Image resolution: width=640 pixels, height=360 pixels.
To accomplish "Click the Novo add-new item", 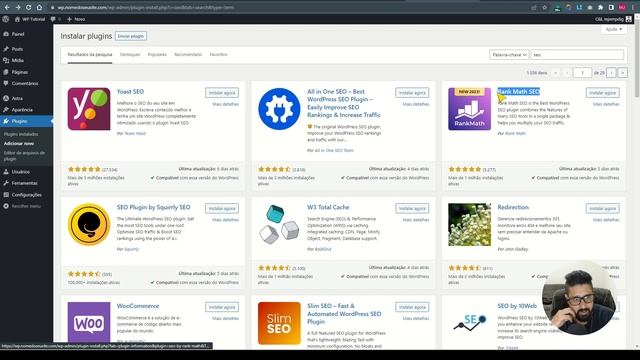I will pos(76,19).
